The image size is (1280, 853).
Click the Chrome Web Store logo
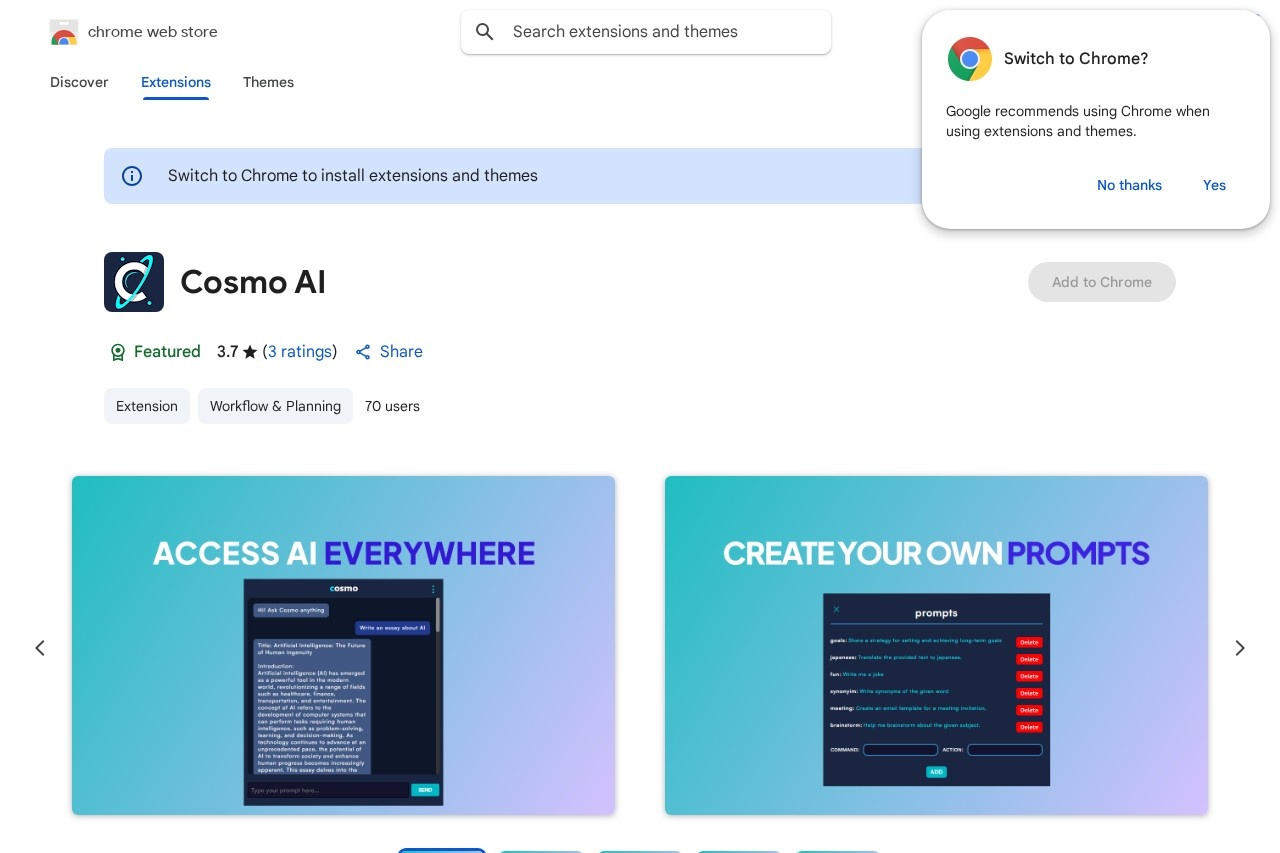[64, 32]
